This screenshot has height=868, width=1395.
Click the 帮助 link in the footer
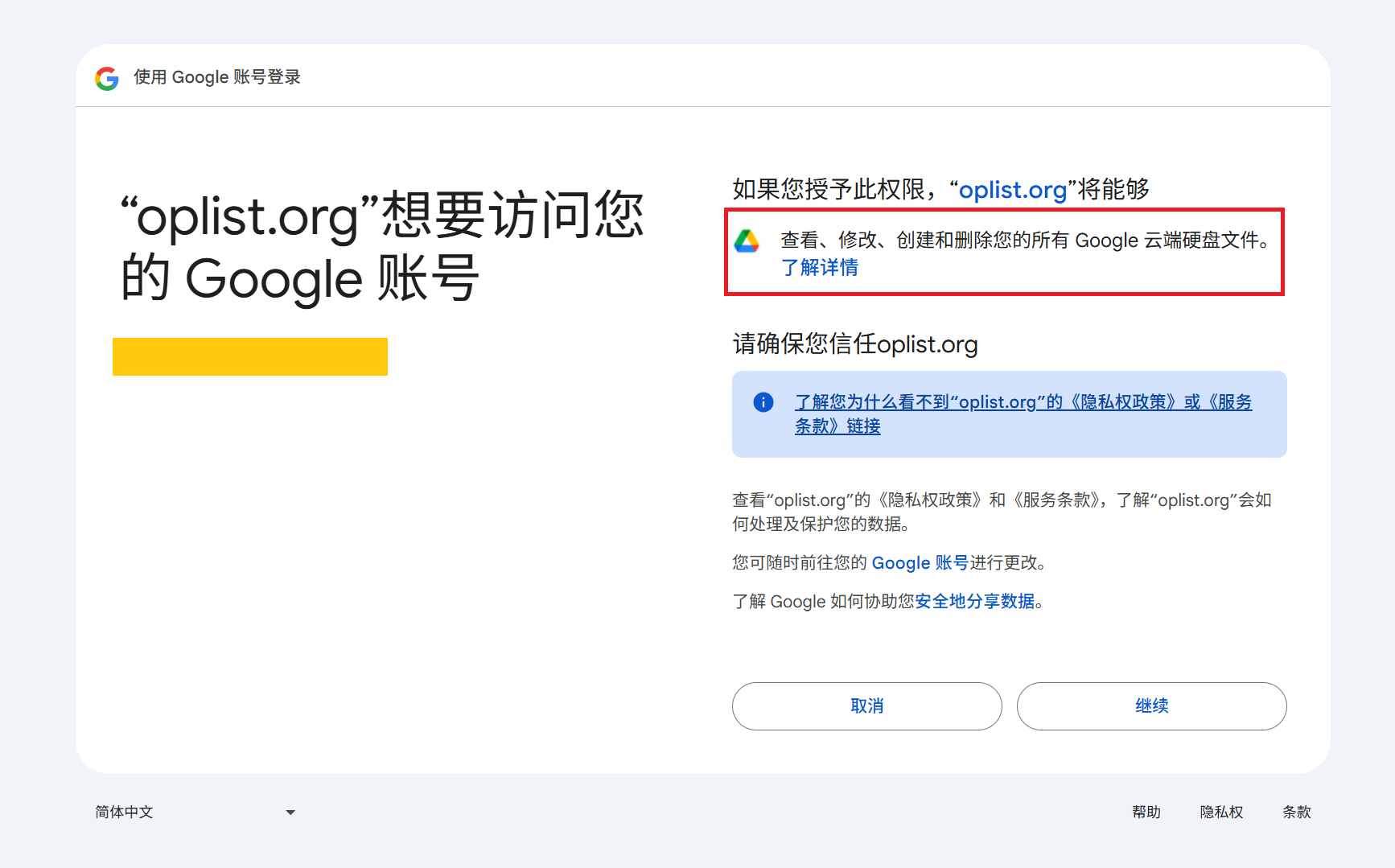pyautogui.click(x=1147, y=812)
